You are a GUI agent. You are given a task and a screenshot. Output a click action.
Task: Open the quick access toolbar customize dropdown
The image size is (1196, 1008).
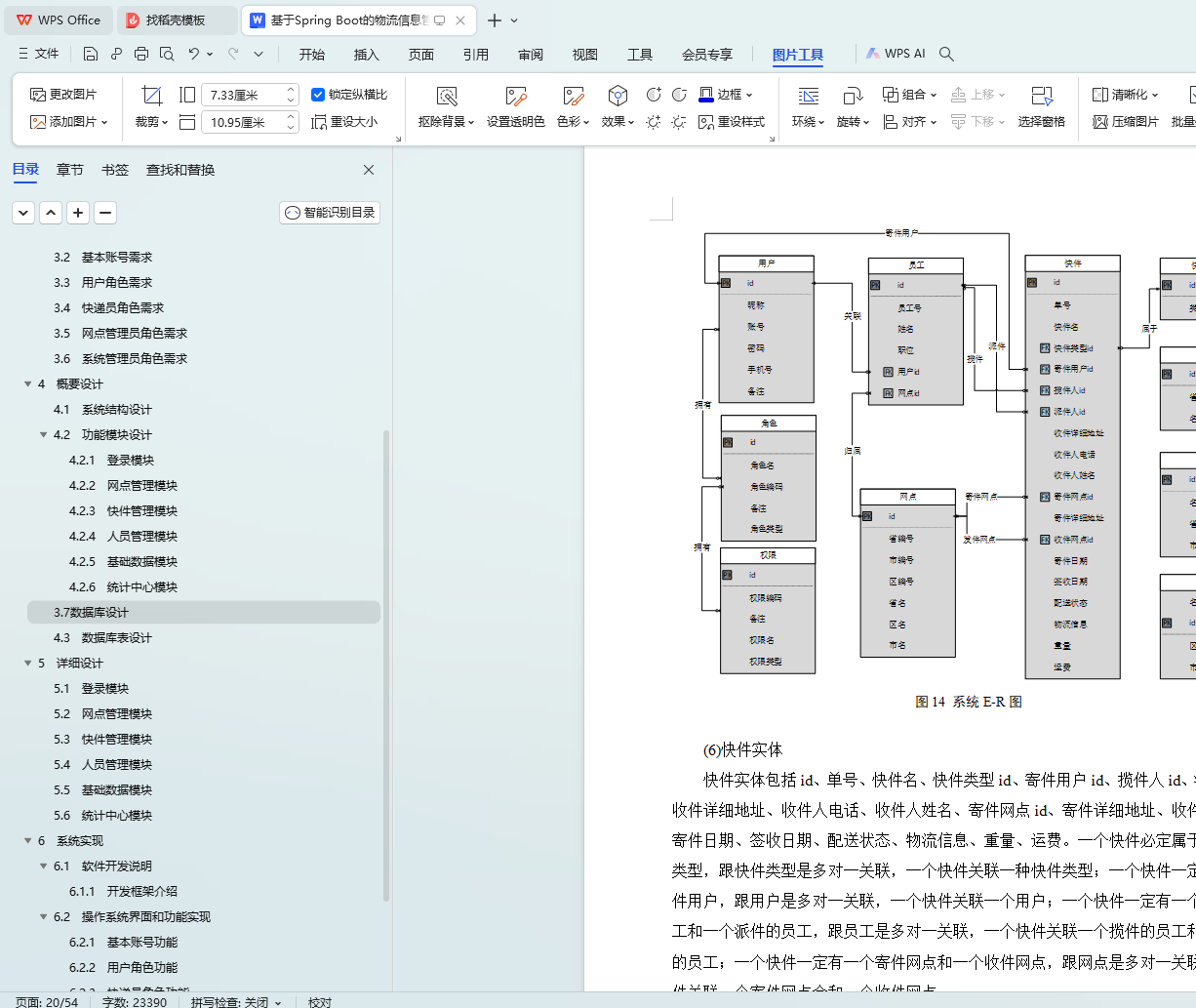pos(259,54)
